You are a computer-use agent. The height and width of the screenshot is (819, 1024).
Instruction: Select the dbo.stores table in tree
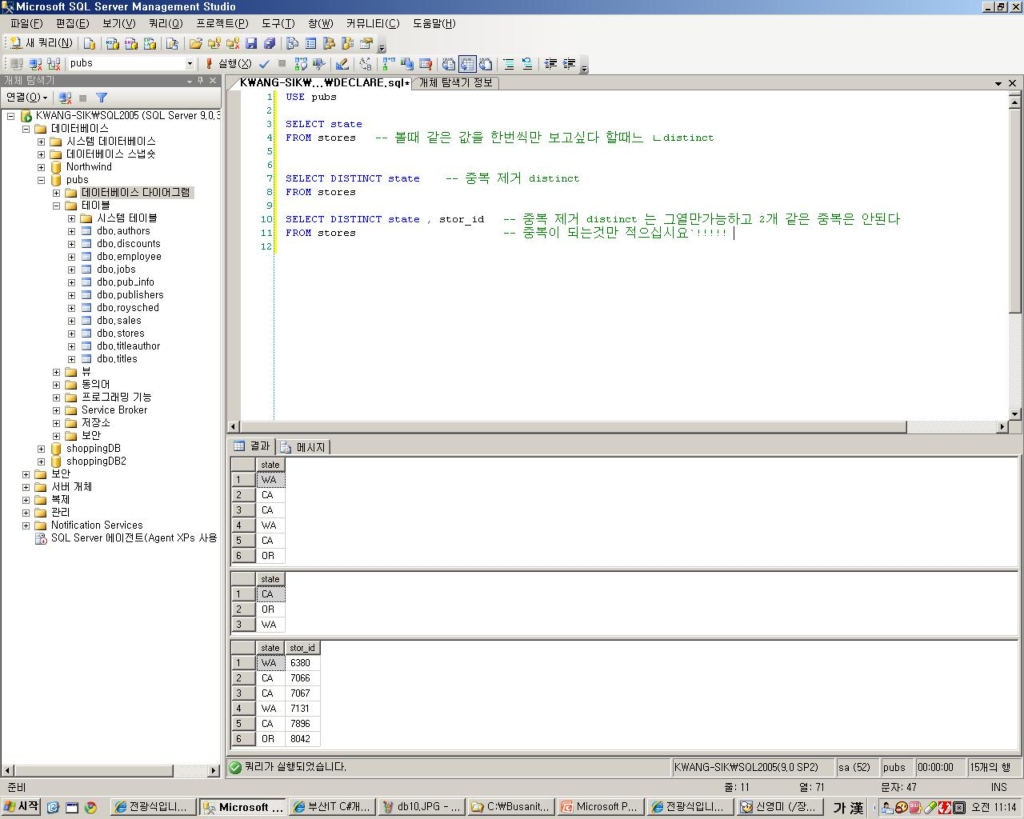120,333
